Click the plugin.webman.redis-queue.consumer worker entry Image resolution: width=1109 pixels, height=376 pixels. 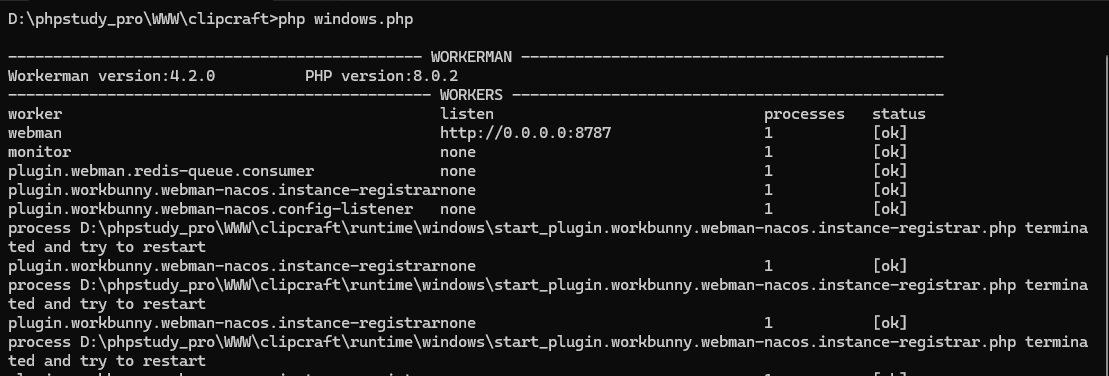(x=161, y=171)
